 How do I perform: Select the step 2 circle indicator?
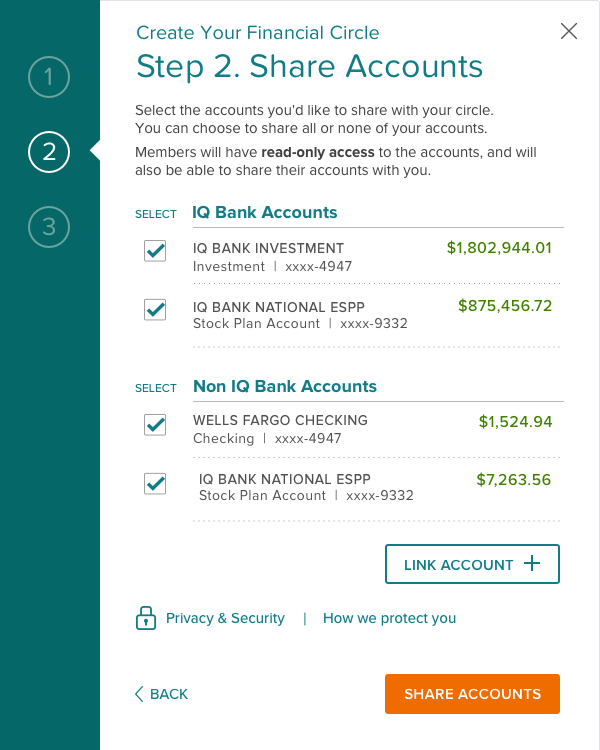coord(49,152)
